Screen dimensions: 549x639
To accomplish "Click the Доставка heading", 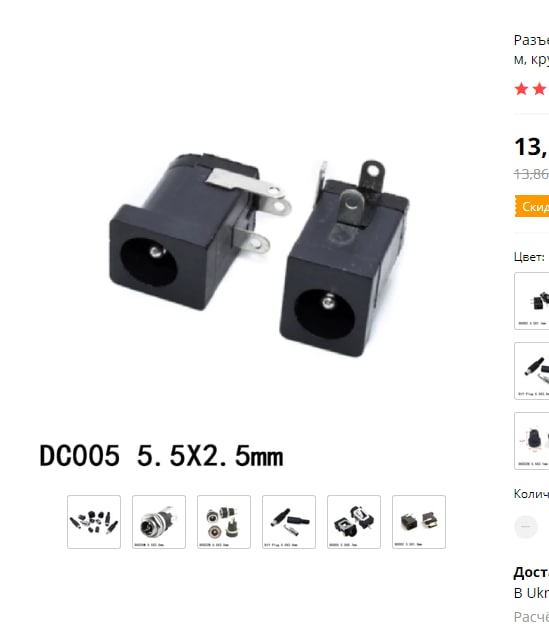I will [531, 573].
